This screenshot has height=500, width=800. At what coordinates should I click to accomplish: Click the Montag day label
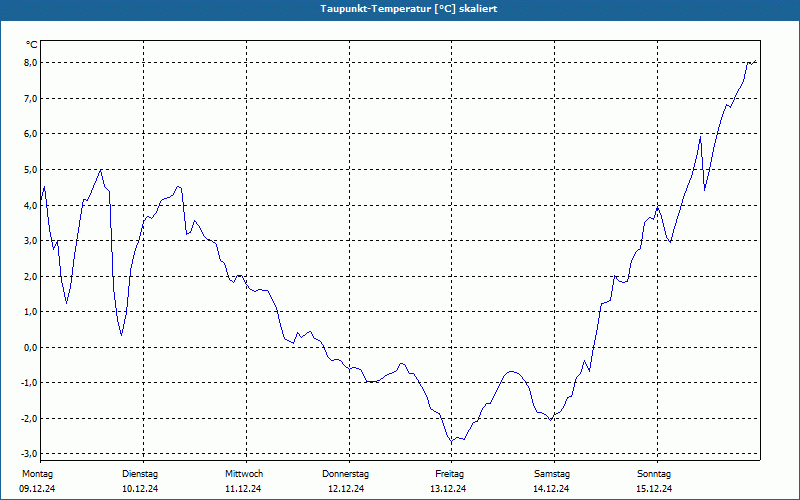tap(37, 474)
